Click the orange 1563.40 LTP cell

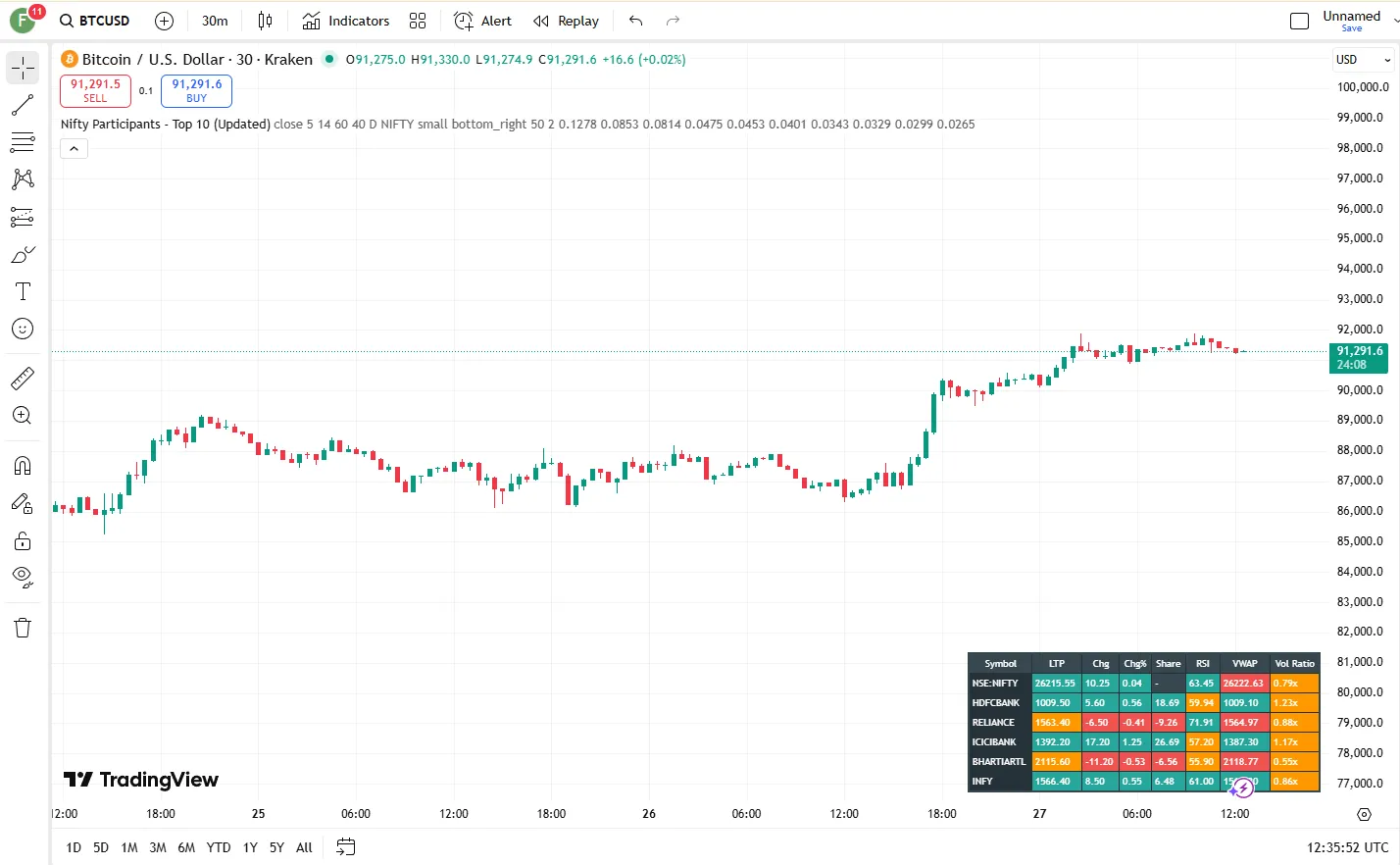(1057, 723)
